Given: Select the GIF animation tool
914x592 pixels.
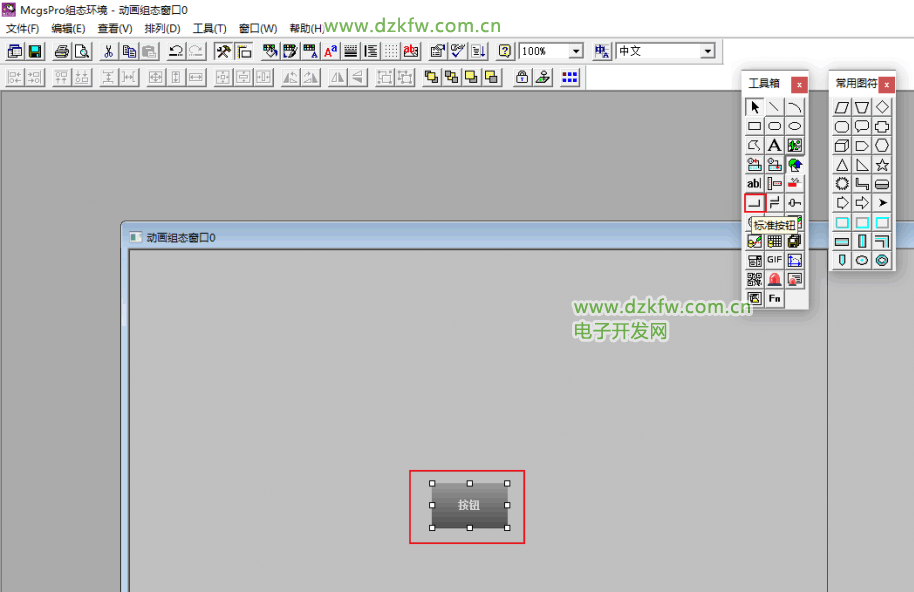Looking at the screenshot, I should coord(774,260).
